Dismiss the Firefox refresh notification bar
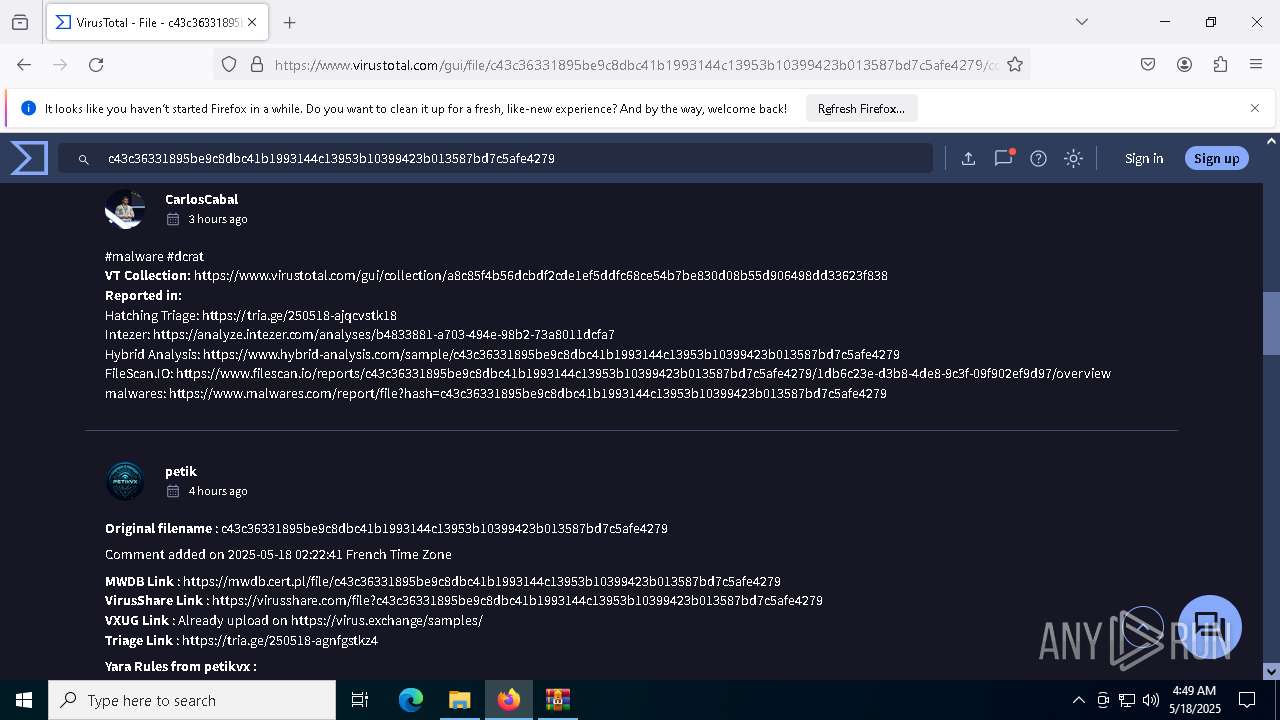The height and width of the screenshot is (720, 1280). click(x=1255, y=108)
